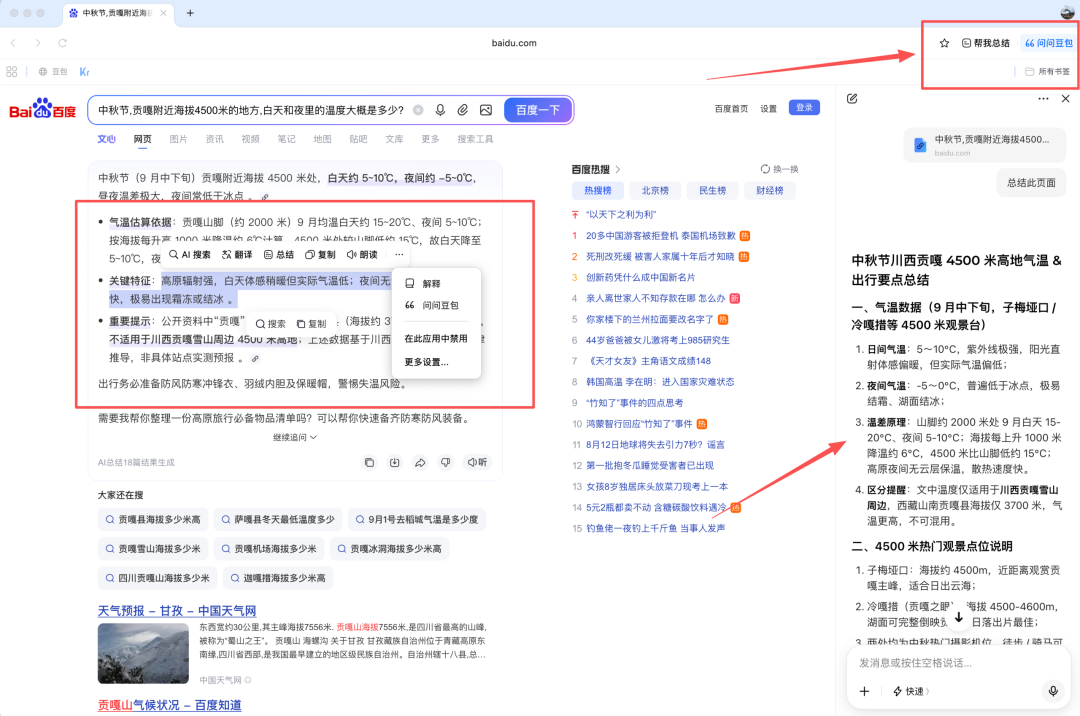Click the bookmark star icon
Viewport: 1080px width, 716px height.
[944, 43]
